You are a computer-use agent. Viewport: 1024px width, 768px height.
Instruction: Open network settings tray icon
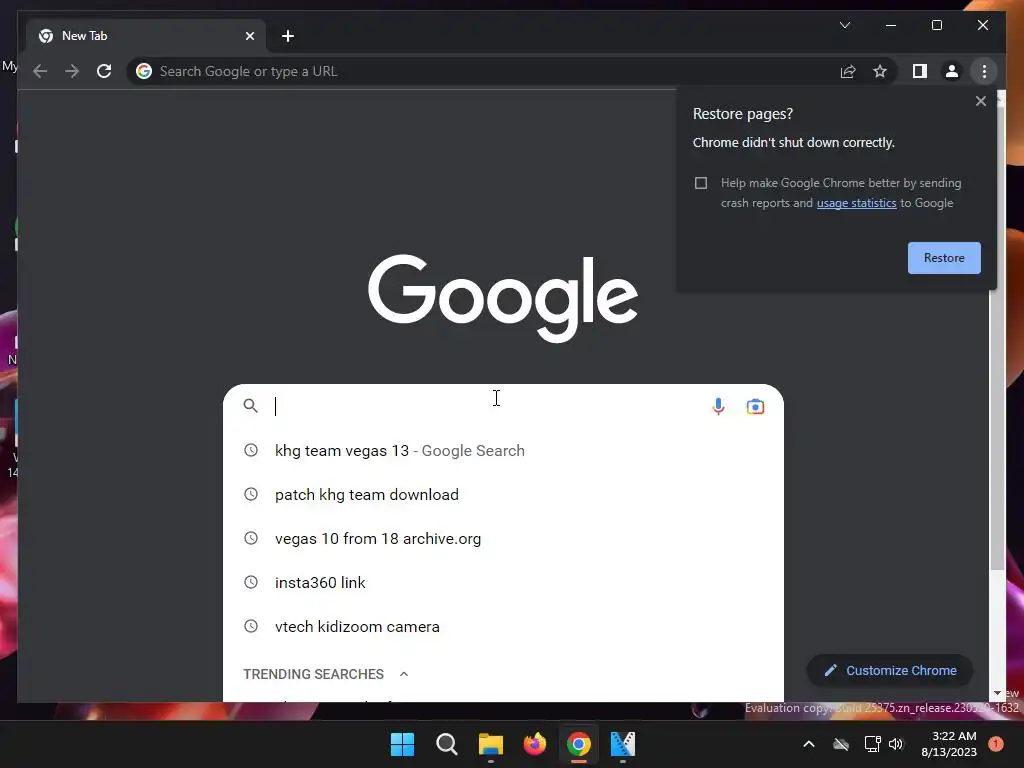tap(872, 744)
